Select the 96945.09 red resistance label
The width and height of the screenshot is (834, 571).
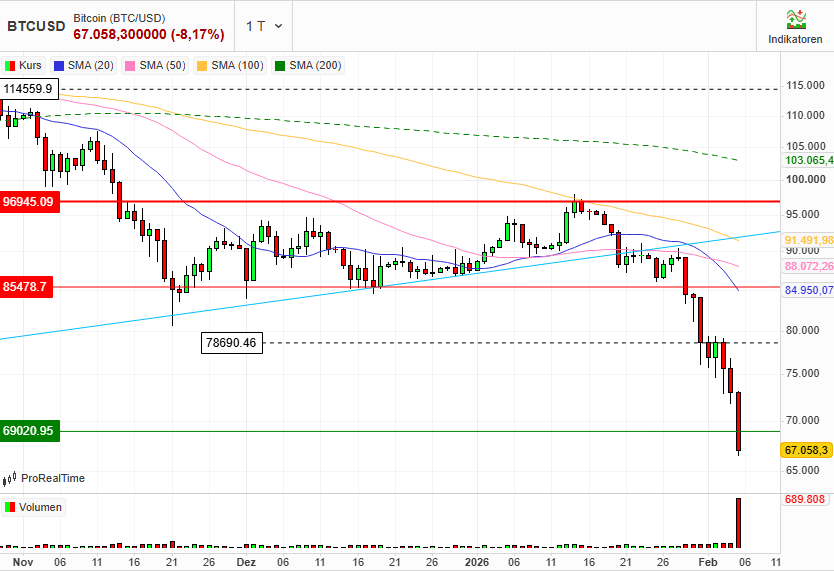pyautogui.click(x=28, y=202)
